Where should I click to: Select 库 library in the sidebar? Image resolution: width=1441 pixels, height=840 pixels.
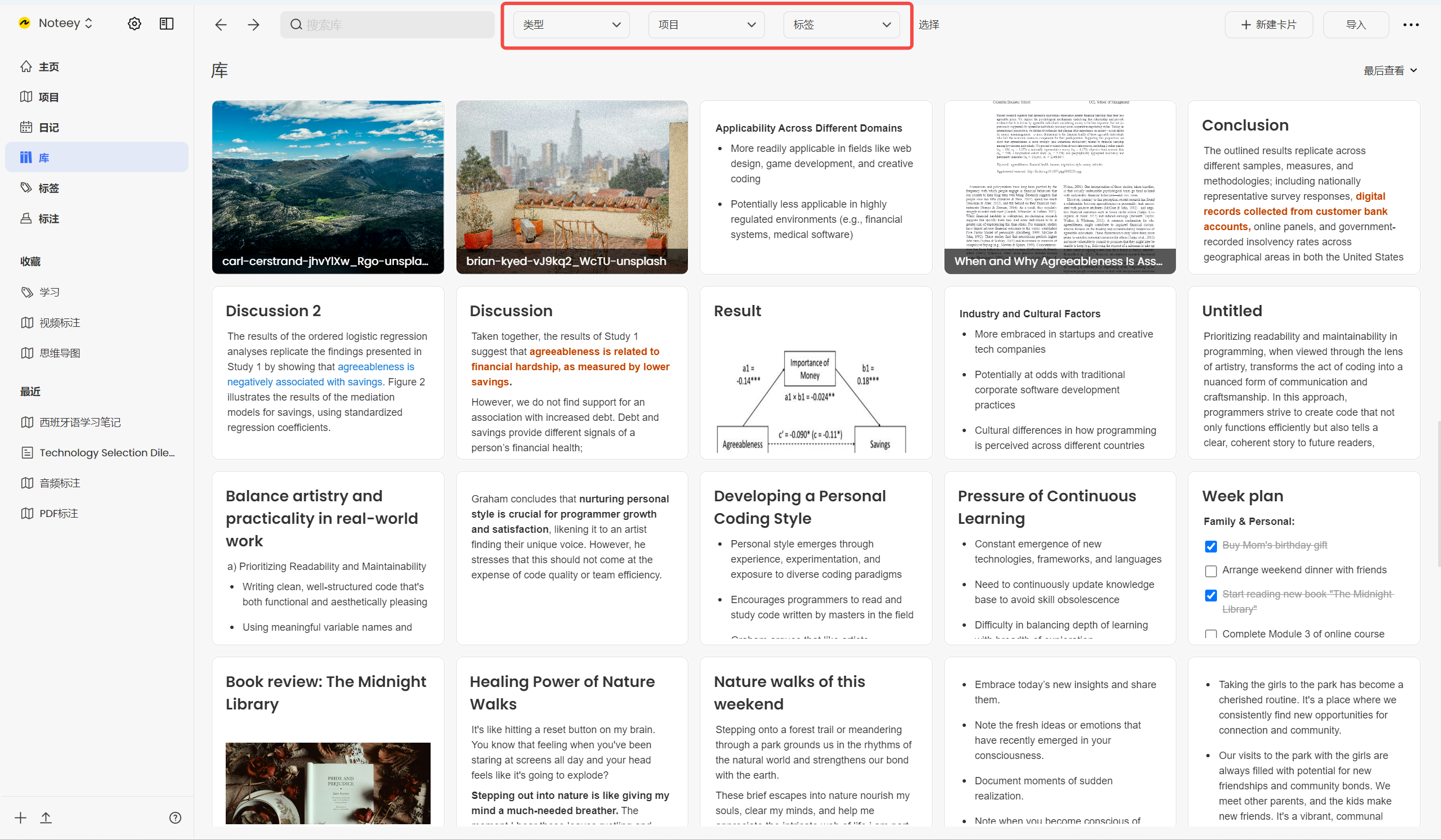[x=97, y=157]
